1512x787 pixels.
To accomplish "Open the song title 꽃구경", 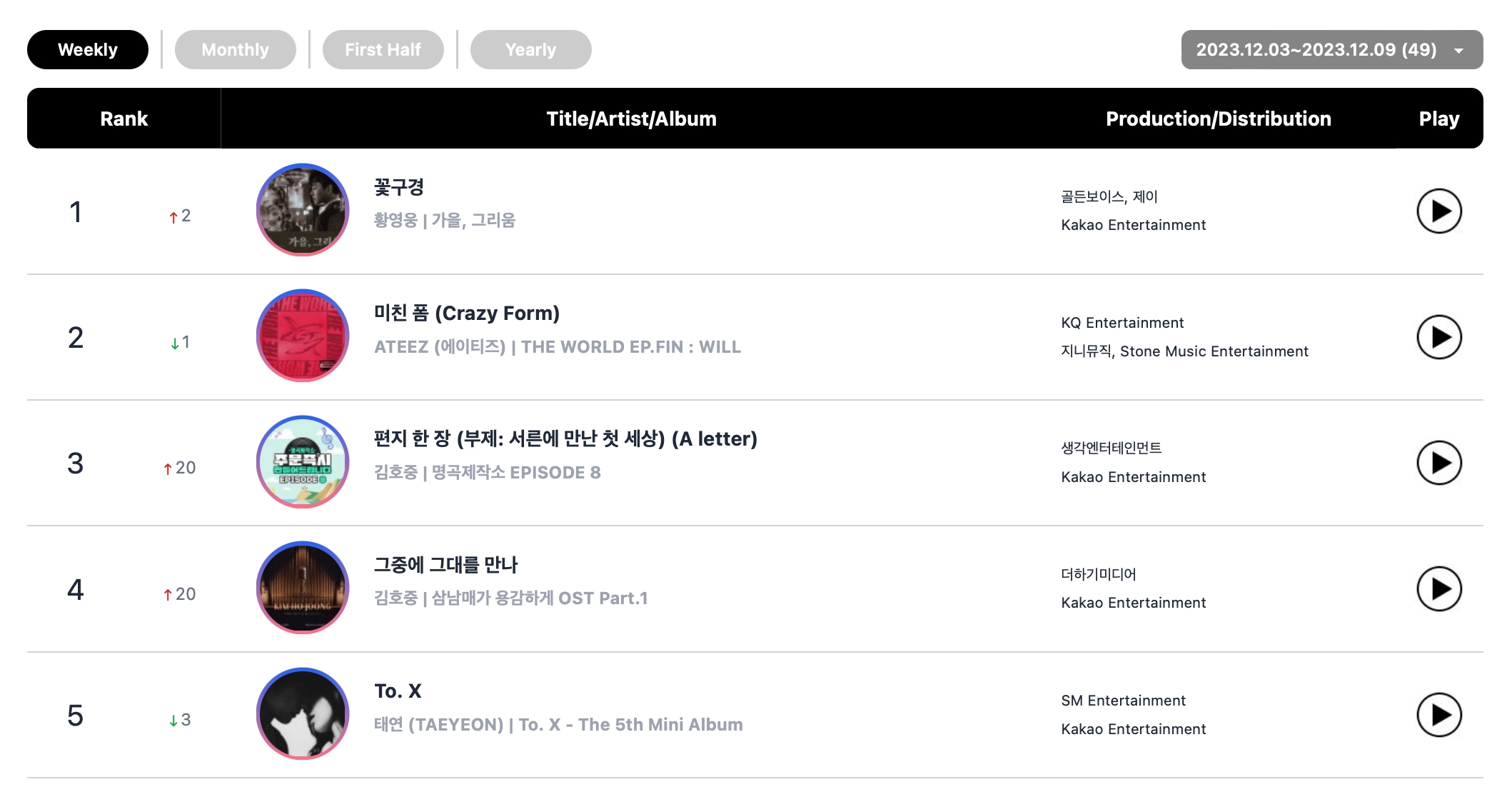I will [x=399, y=187].
